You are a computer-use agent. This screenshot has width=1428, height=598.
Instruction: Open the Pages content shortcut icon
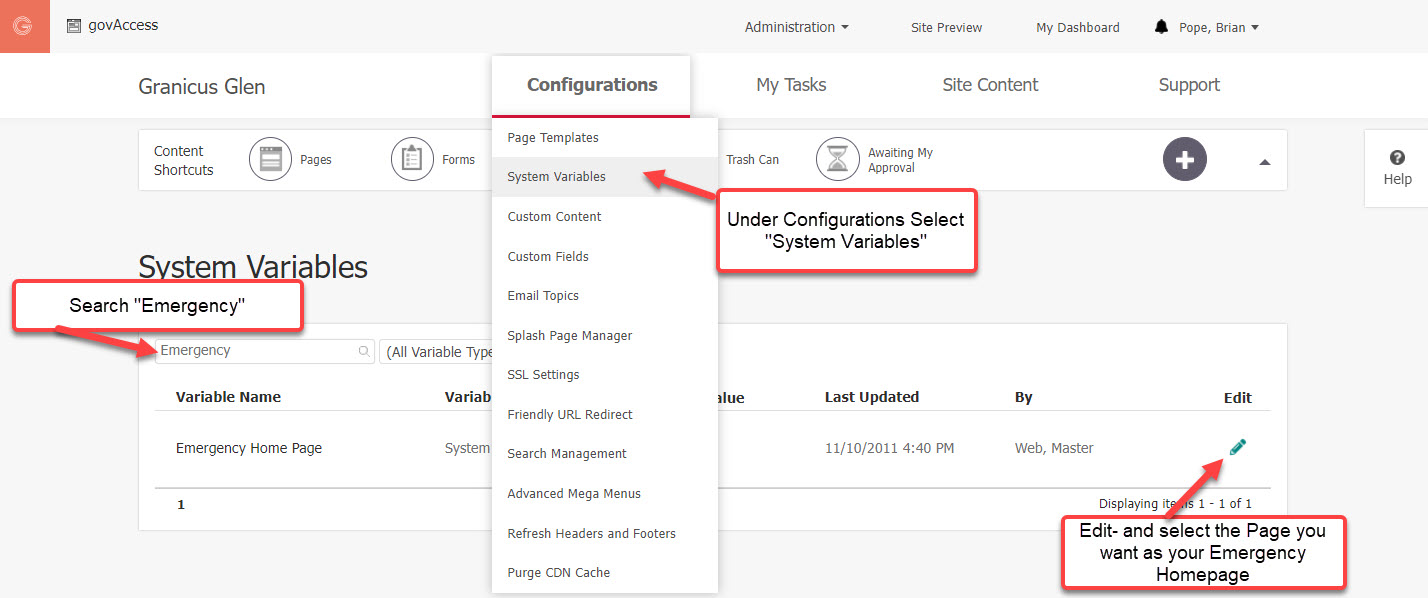(x=270, y=160)
